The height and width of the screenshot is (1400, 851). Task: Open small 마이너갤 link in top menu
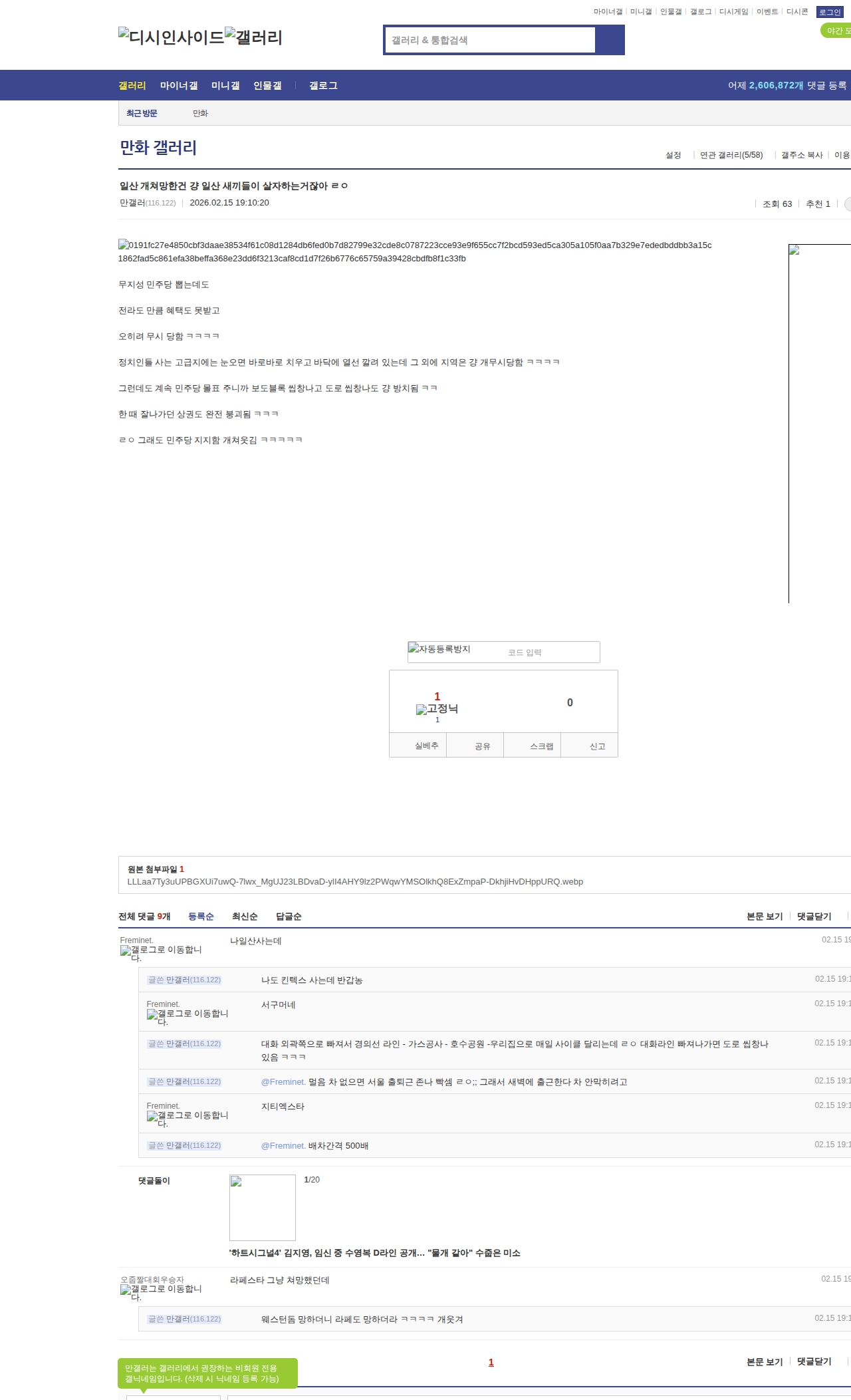[x=608, y=12]
